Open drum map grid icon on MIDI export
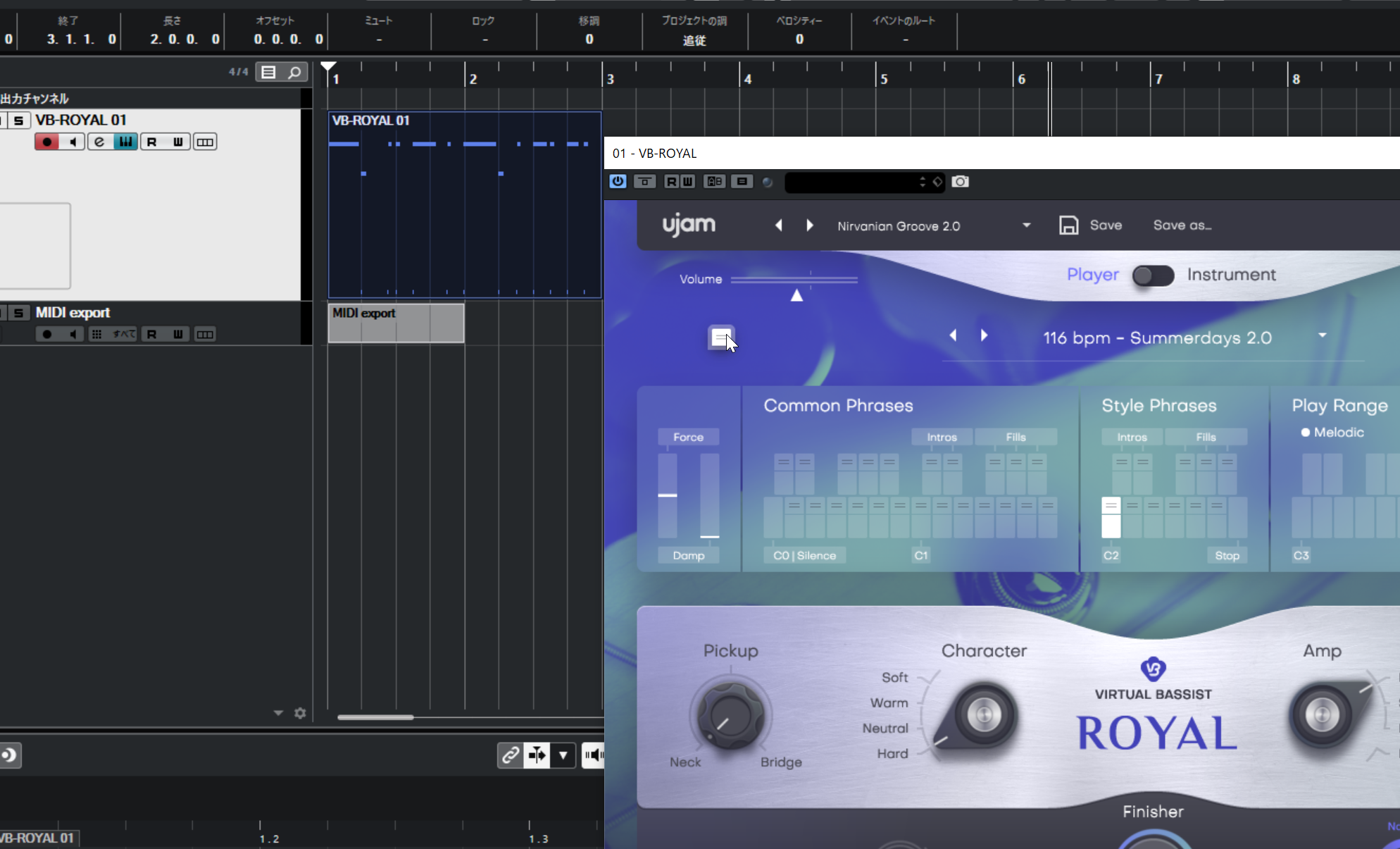The width and height of the screenshot is (1400, 849). pyautogui.click(x=97, y=334)
